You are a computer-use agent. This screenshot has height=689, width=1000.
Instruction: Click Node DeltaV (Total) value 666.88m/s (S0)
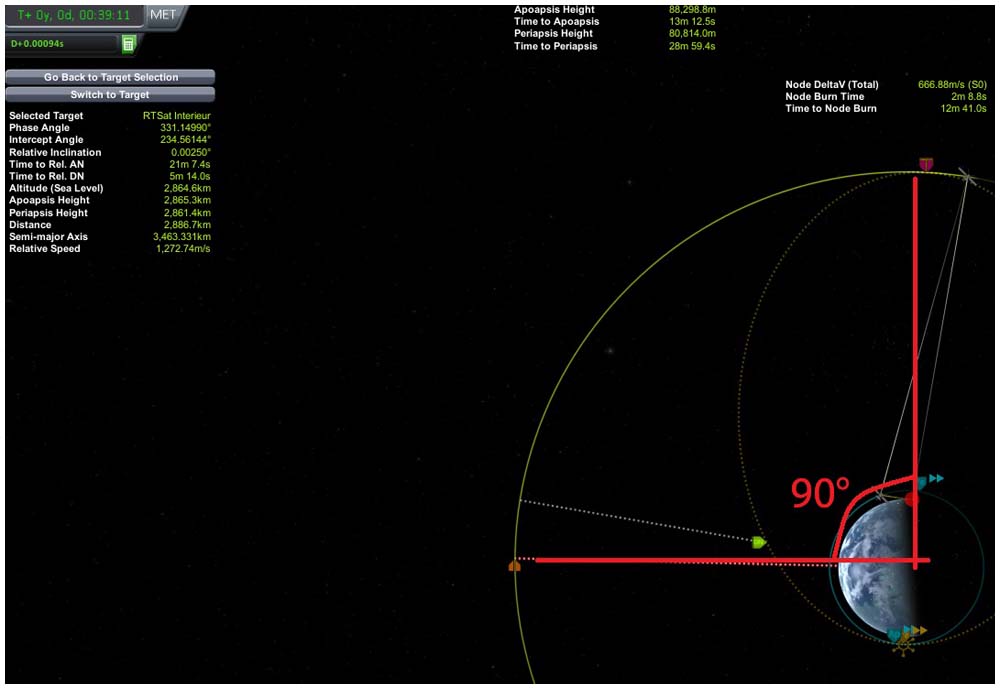952,84
